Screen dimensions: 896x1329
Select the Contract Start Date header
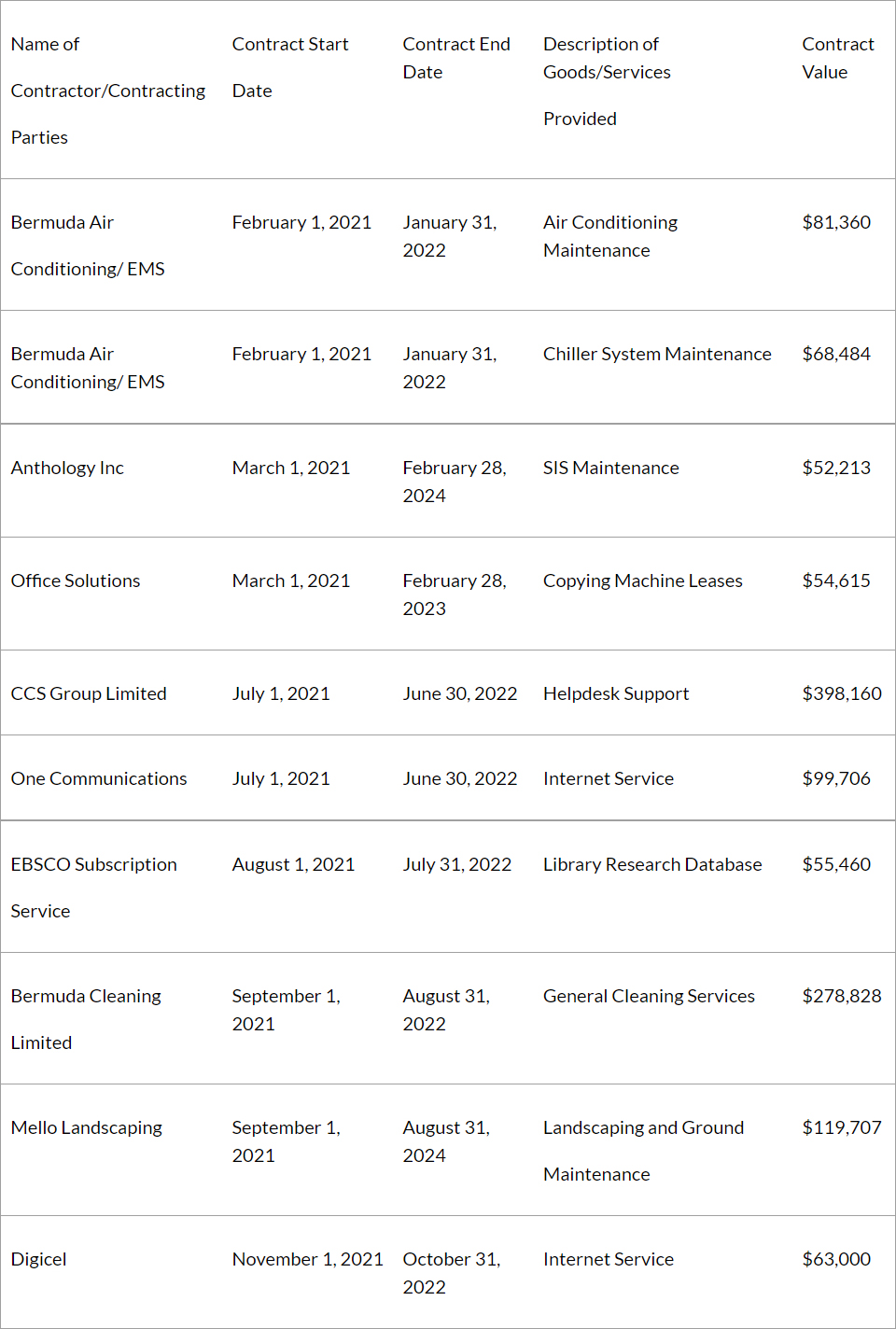pos(289,67)
